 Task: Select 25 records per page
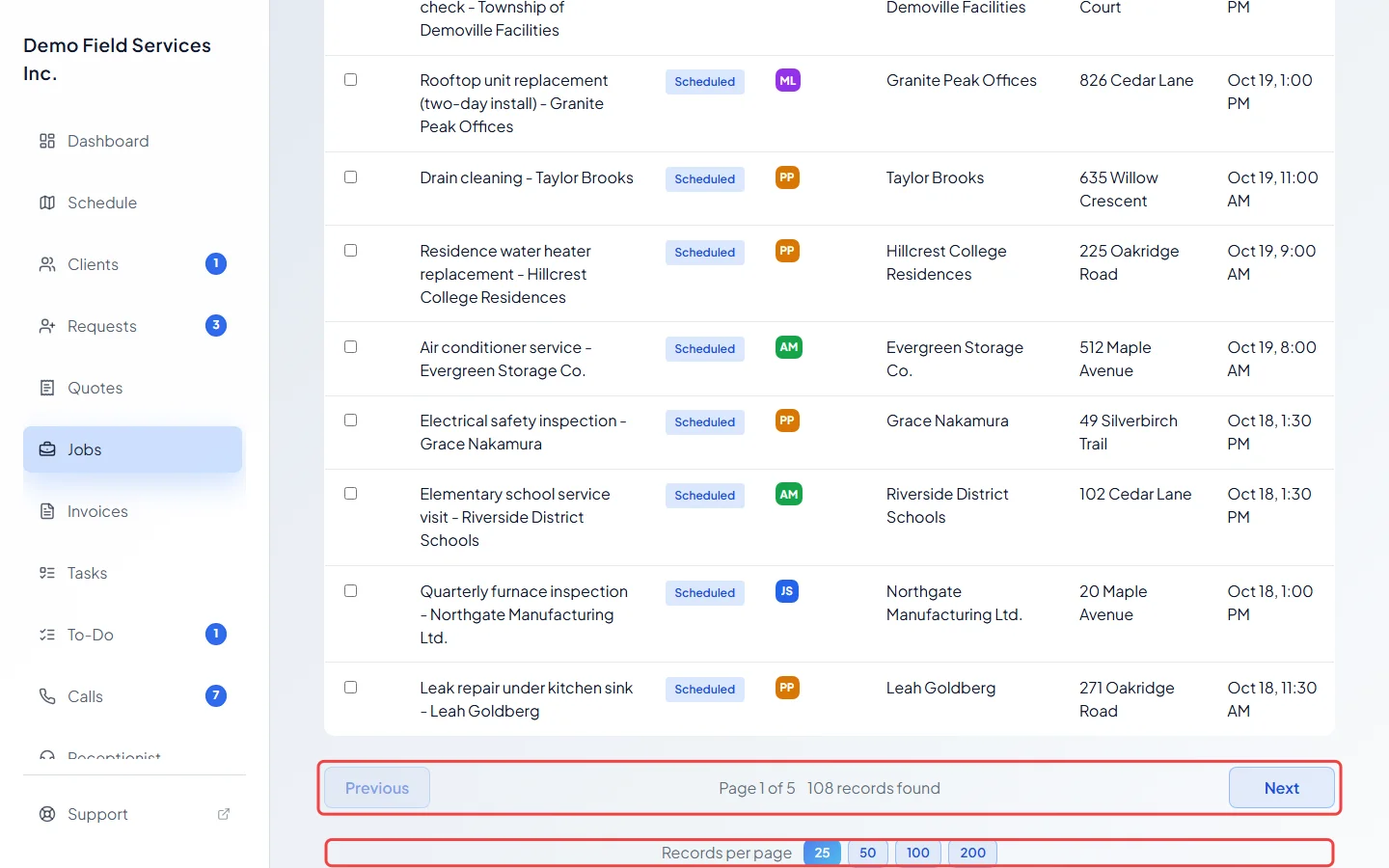click(x=822, y=853)
